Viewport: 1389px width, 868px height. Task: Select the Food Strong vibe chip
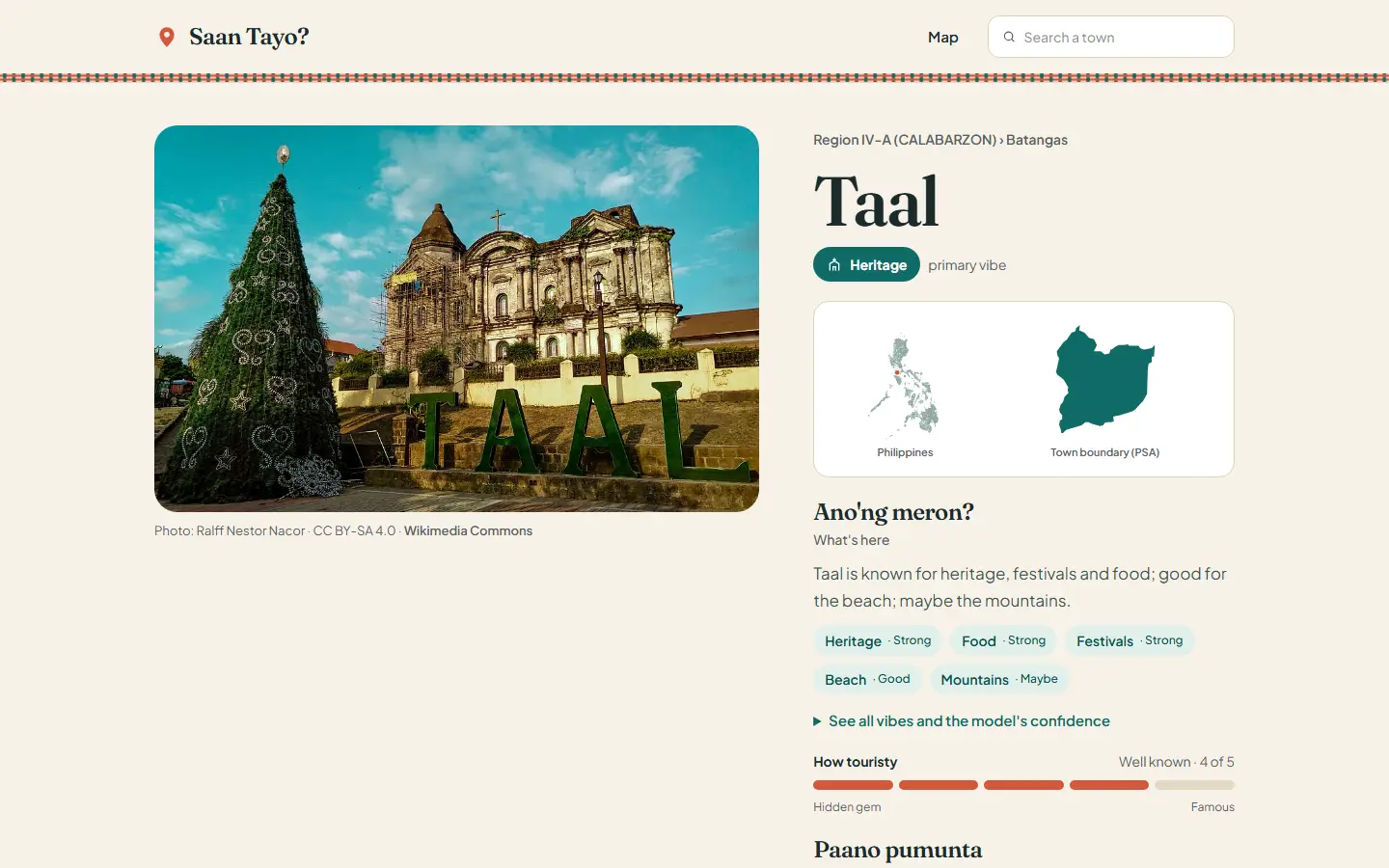pyautogui.click(x=1003, y=640)
